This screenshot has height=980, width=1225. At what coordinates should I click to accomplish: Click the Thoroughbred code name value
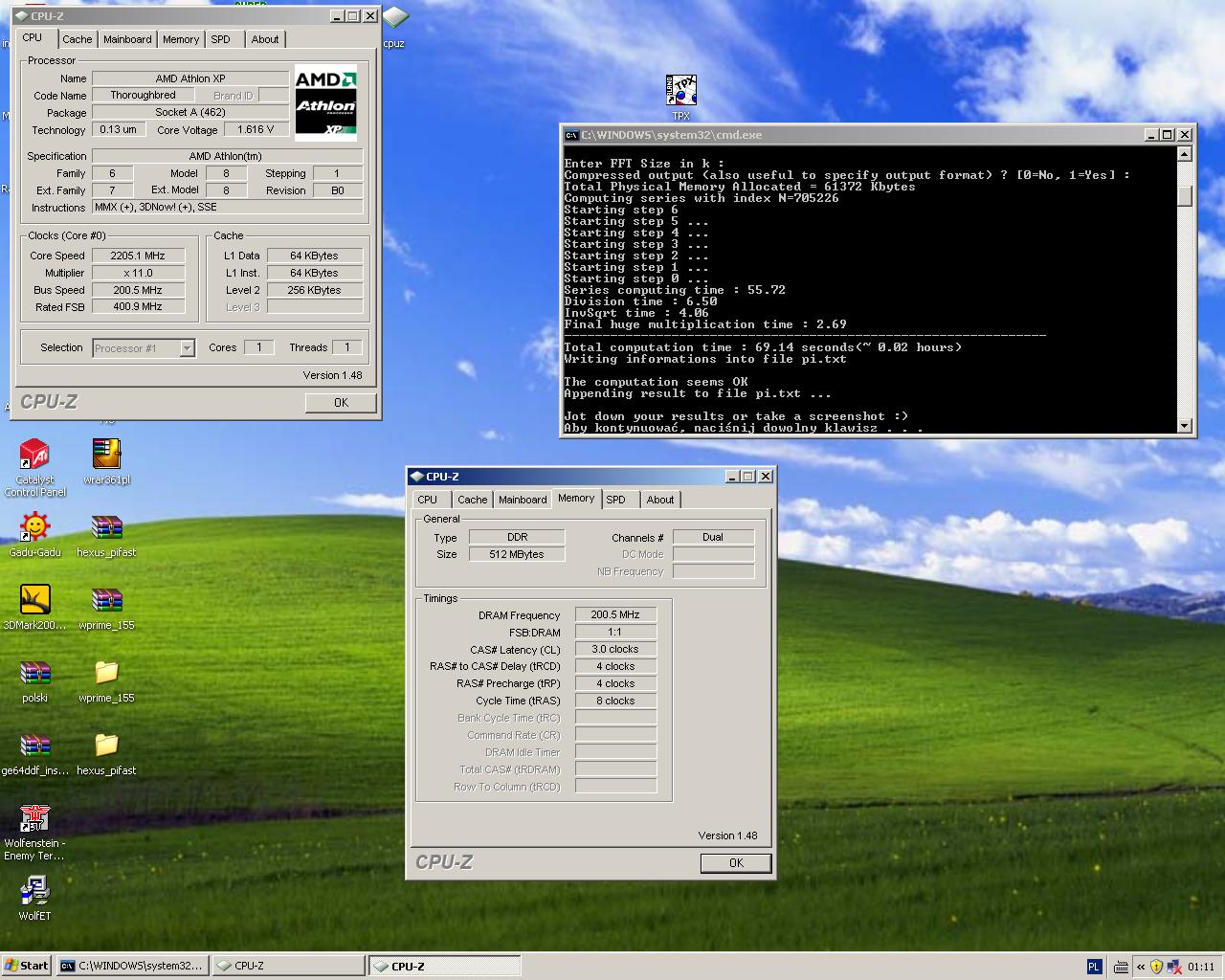143,96
